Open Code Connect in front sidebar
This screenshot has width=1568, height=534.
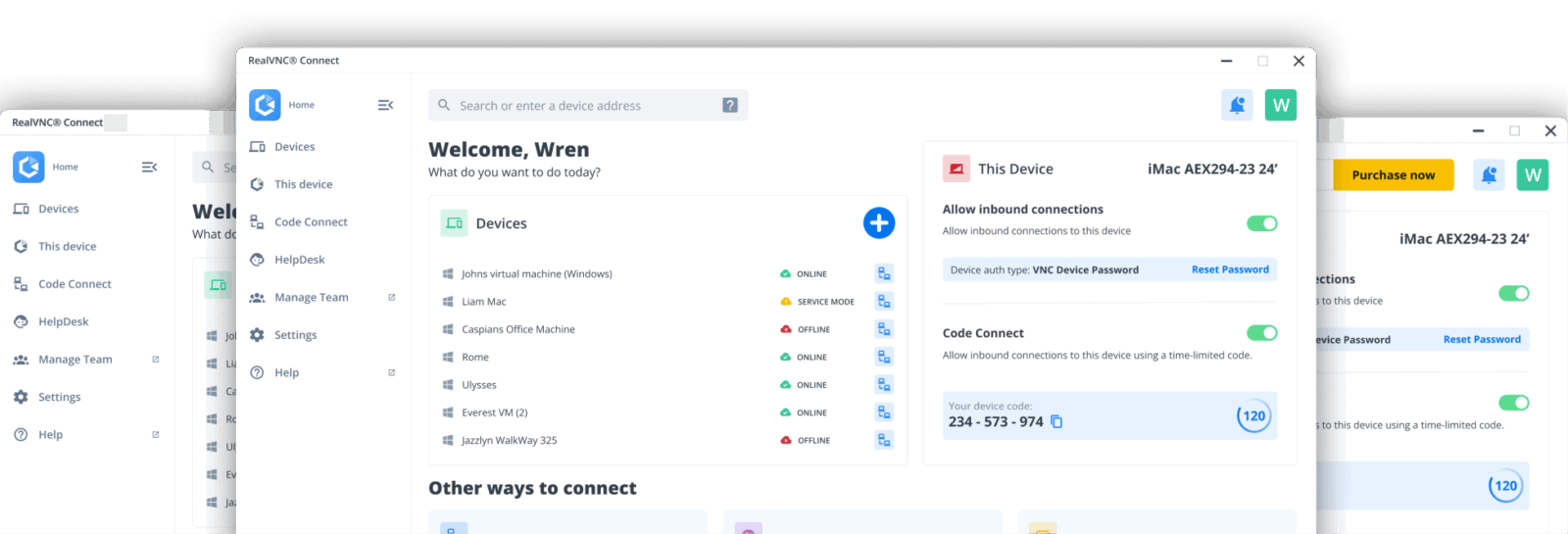coord(311,222)
